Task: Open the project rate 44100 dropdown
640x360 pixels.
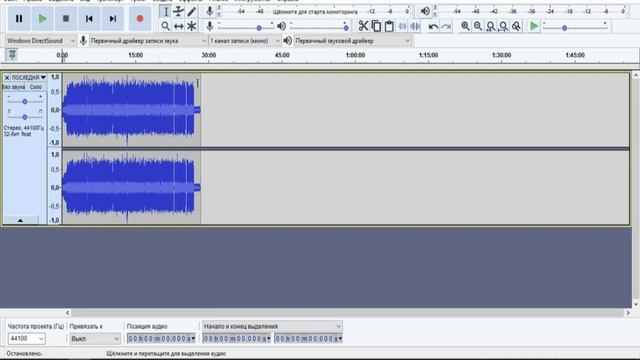Action: 26,338
